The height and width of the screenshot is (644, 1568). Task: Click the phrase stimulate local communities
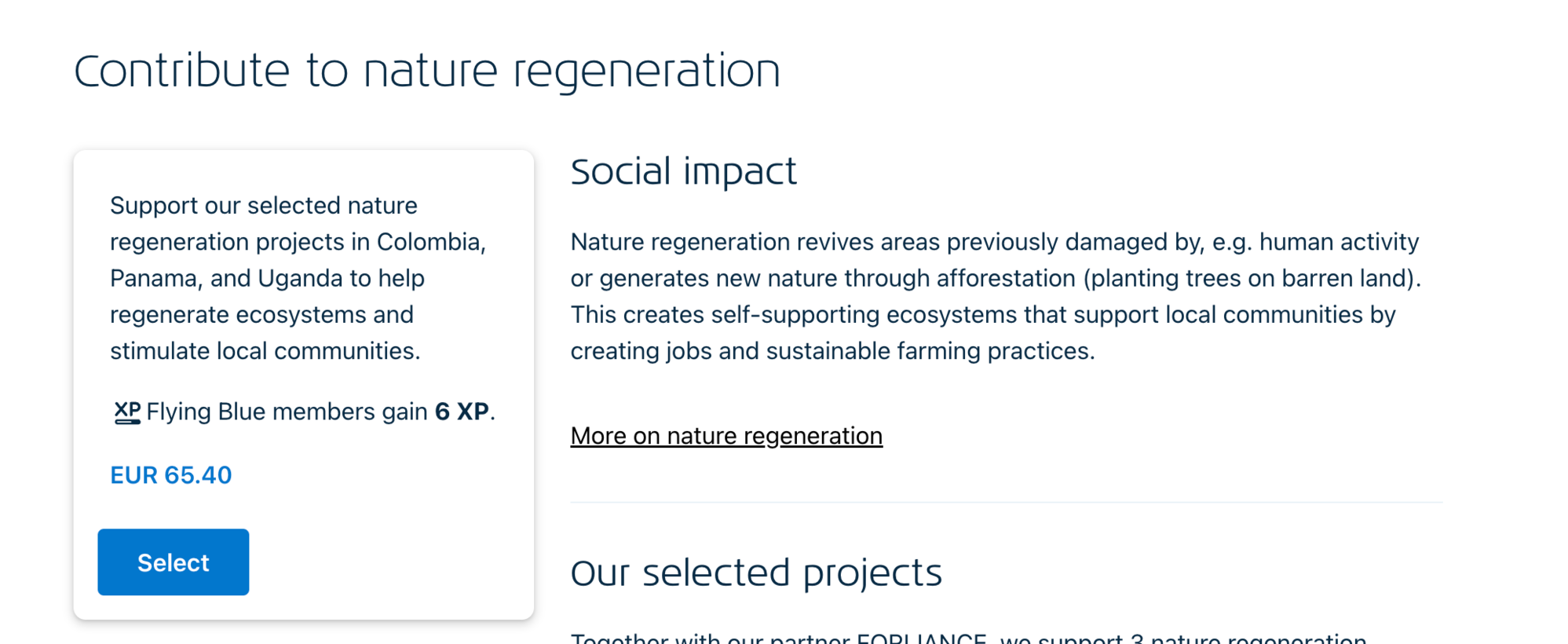coord(265,351)
